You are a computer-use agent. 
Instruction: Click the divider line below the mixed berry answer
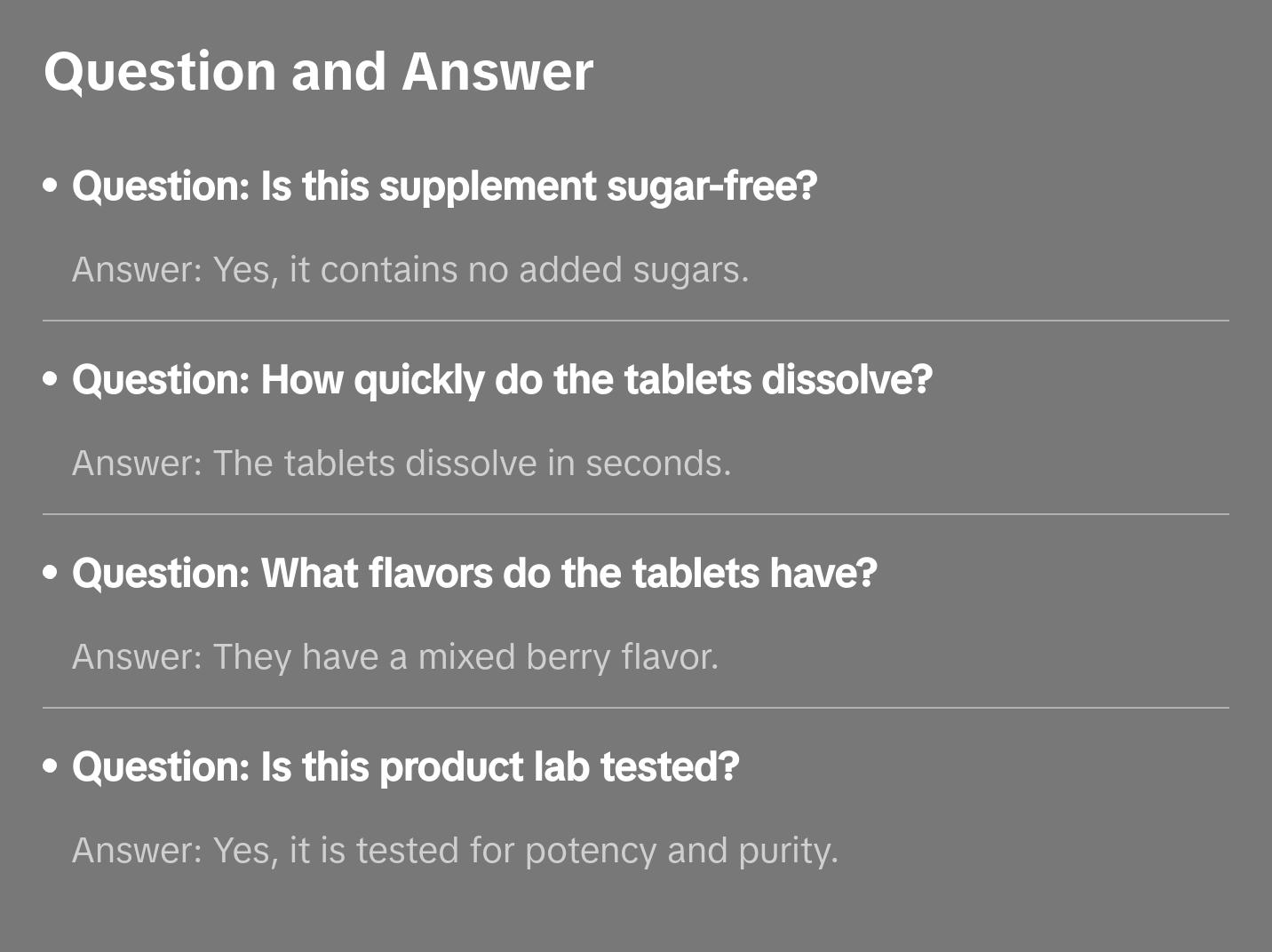coord(636,708)
